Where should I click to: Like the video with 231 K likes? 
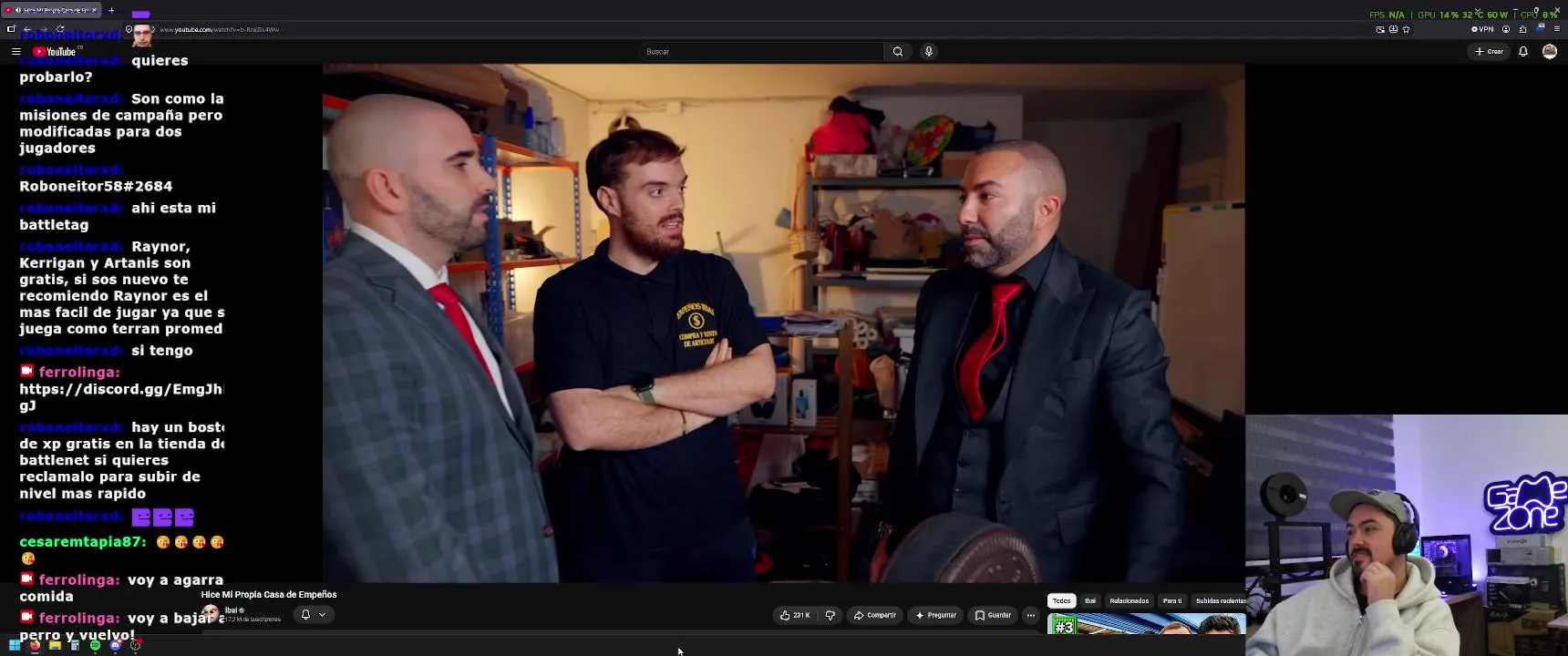(x=795, y=615)
